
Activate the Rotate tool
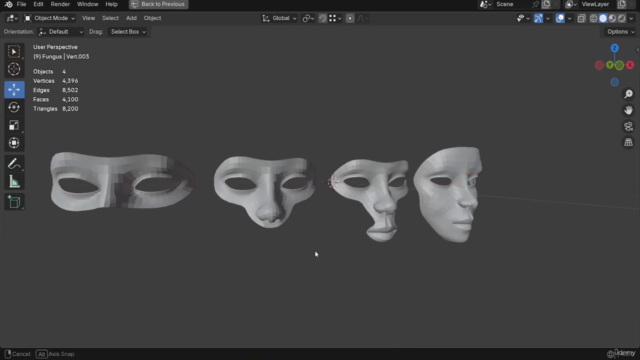(14, 107)
